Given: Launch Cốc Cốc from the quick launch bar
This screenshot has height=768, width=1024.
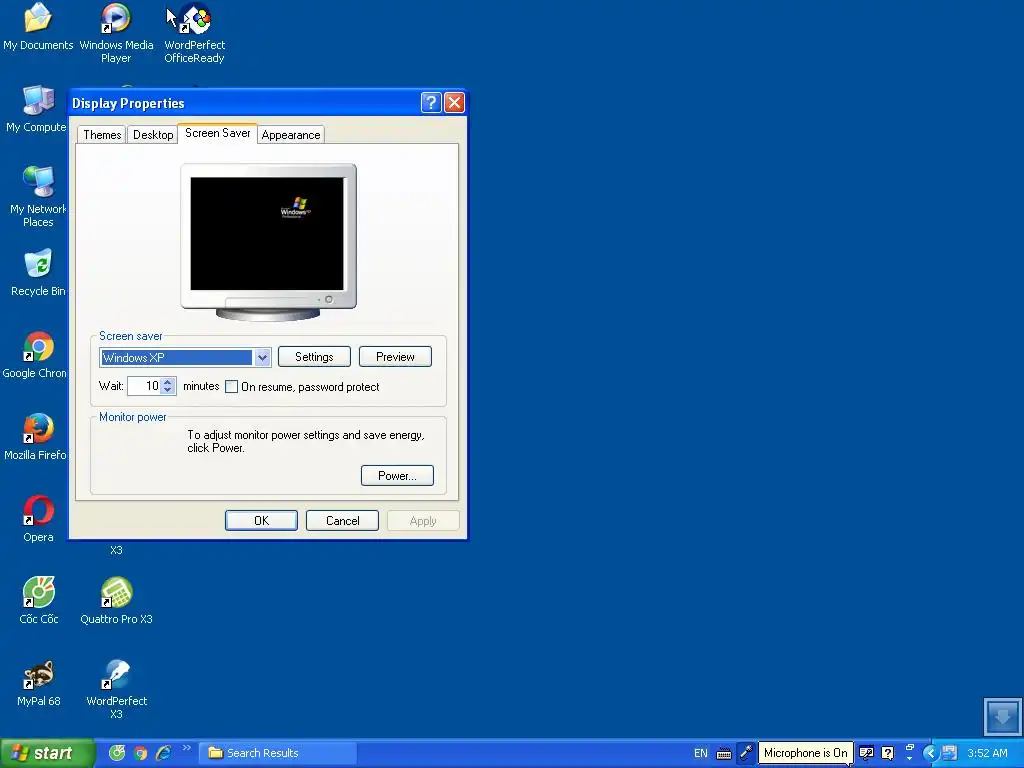Looking at the screenshot, I should tap(117, 753).
